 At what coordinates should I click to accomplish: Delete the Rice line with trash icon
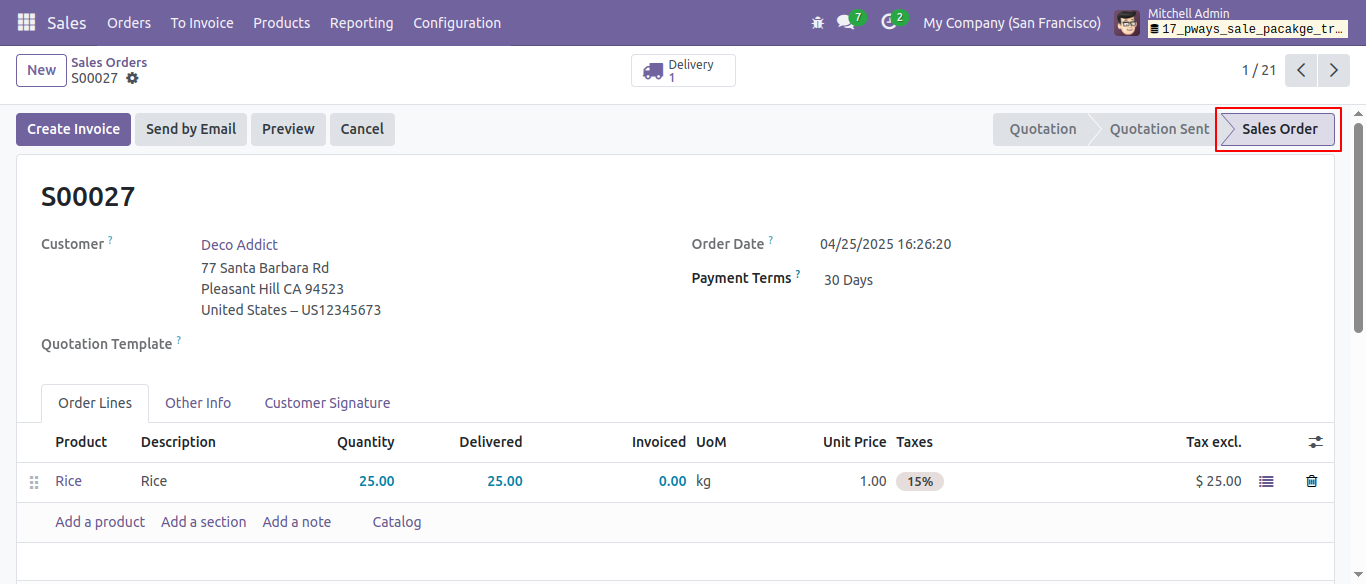coord(1312,481)
